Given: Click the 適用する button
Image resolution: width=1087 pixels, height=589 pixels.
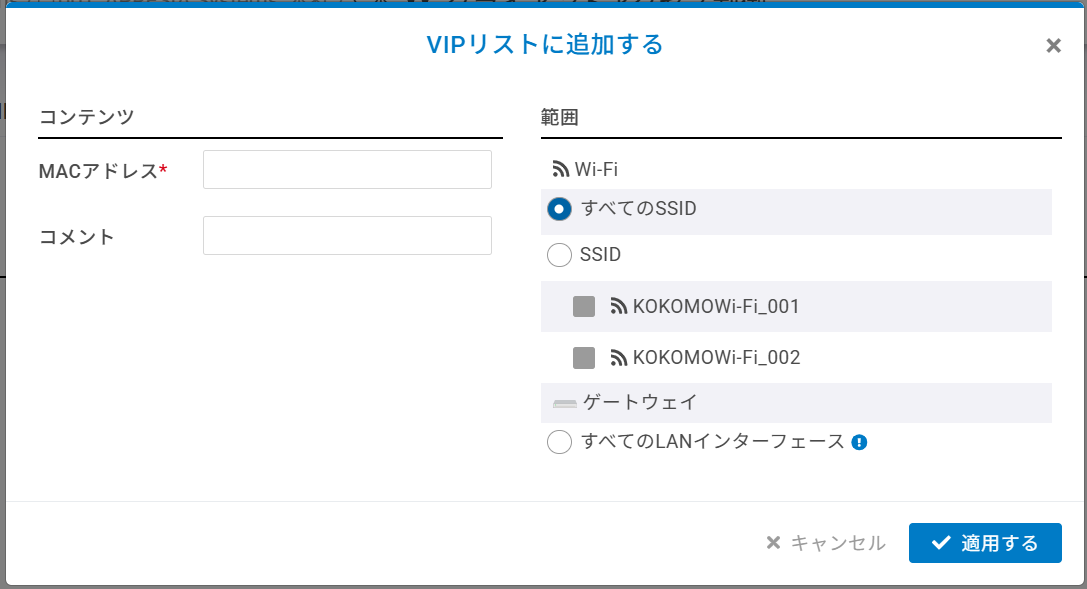Looking at the screenshot, I should [985, 543].
